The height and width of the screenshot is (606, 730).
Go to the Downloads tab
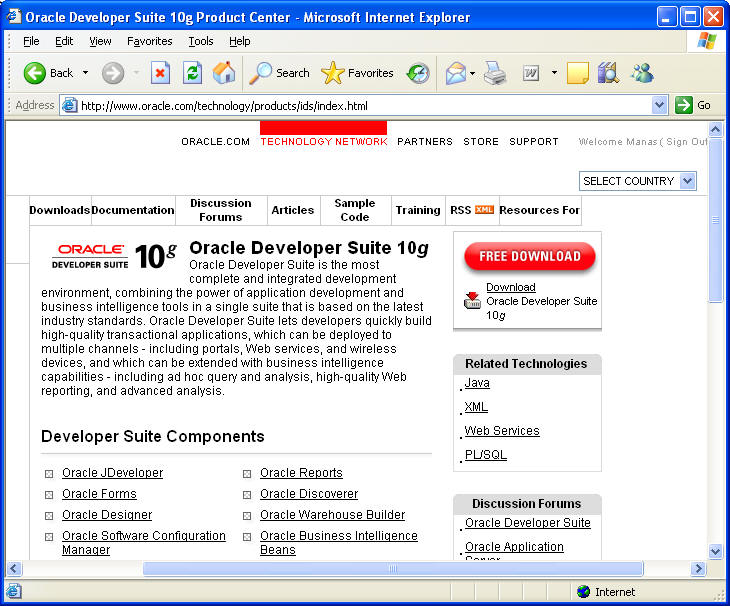point(60,210)
